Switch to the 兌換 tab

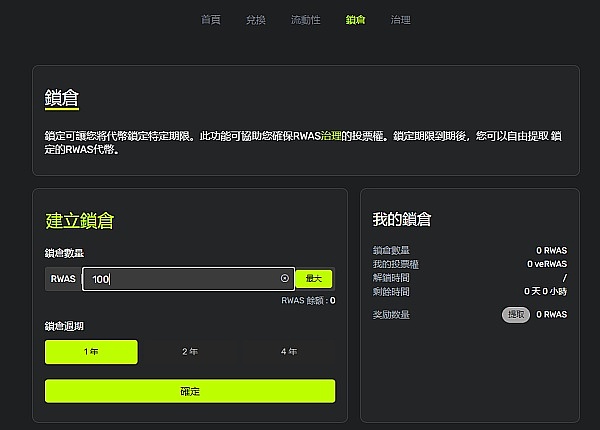pos(255,20)
